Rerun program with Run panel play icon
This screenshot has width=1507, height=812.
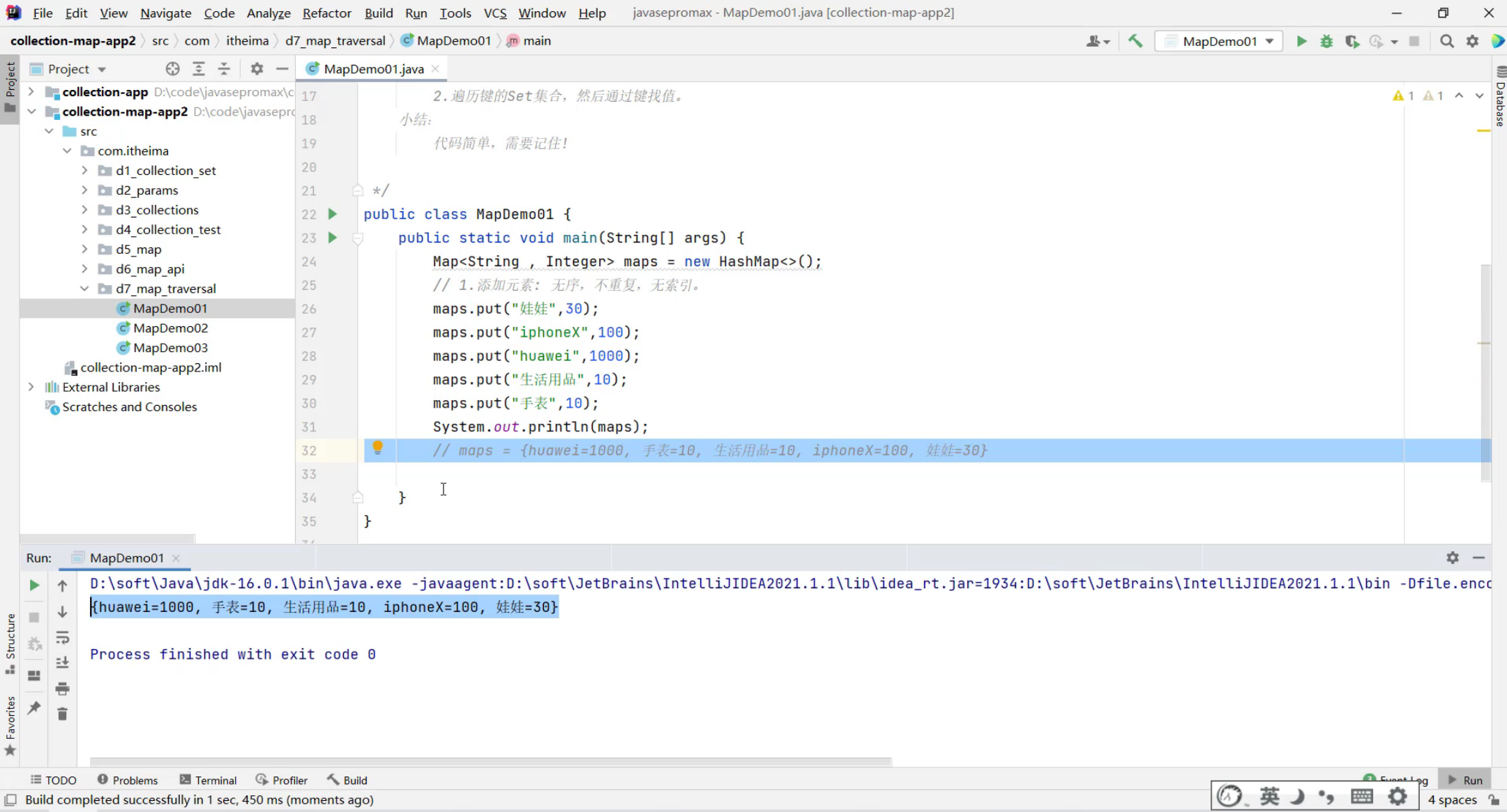(x=33, y=585)
